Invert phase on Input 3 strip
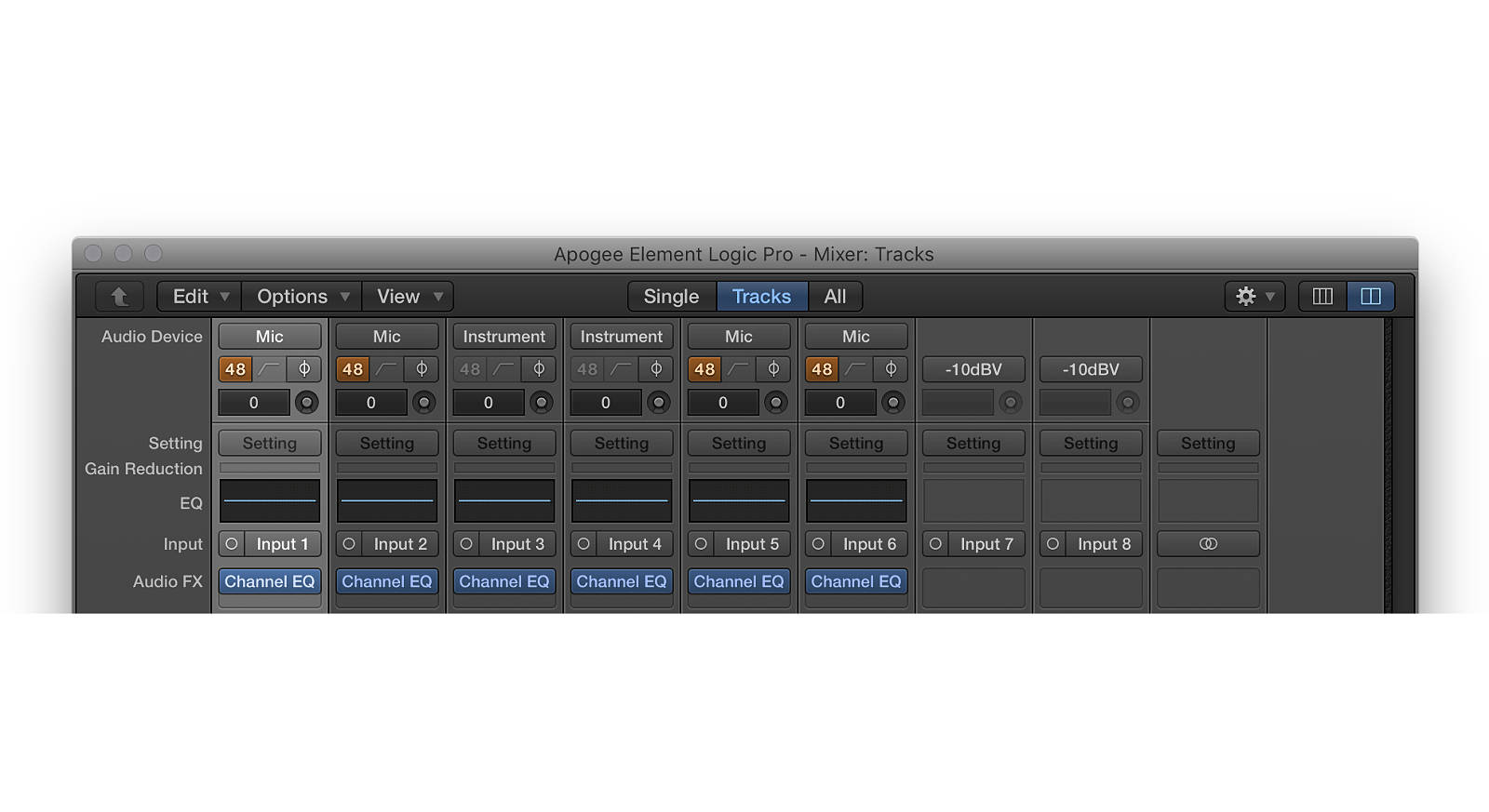The image size is (1489, 812). [x=539, y=369]
